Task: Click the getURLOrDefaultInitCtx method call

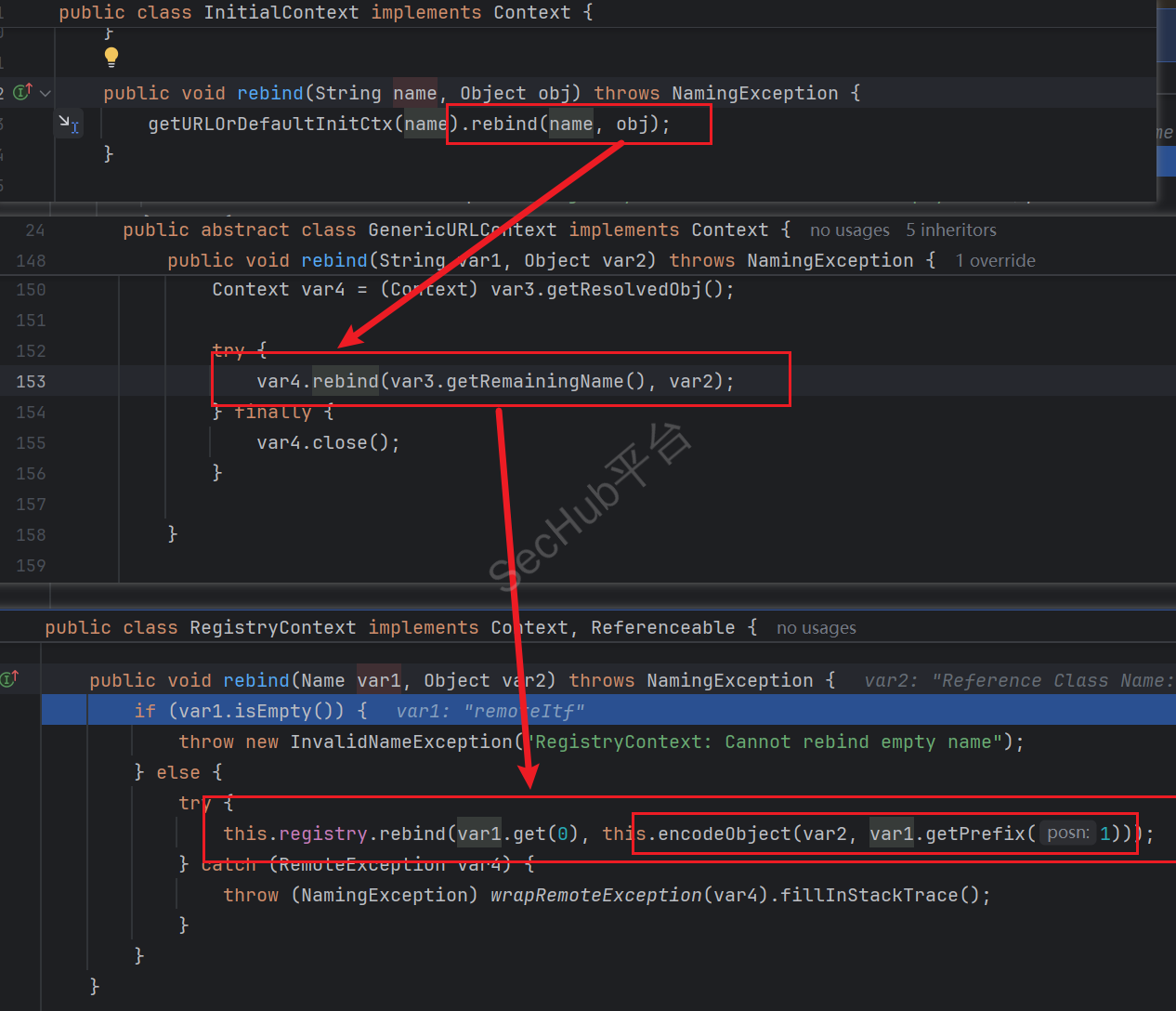Action: tap(271, 124)
